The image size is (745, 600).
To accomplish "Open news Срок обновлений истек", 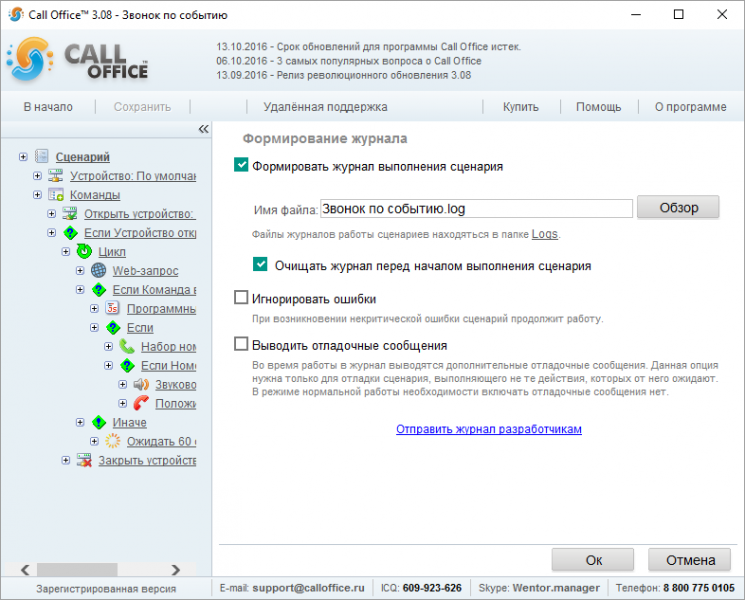I will [x=369, y=47].
